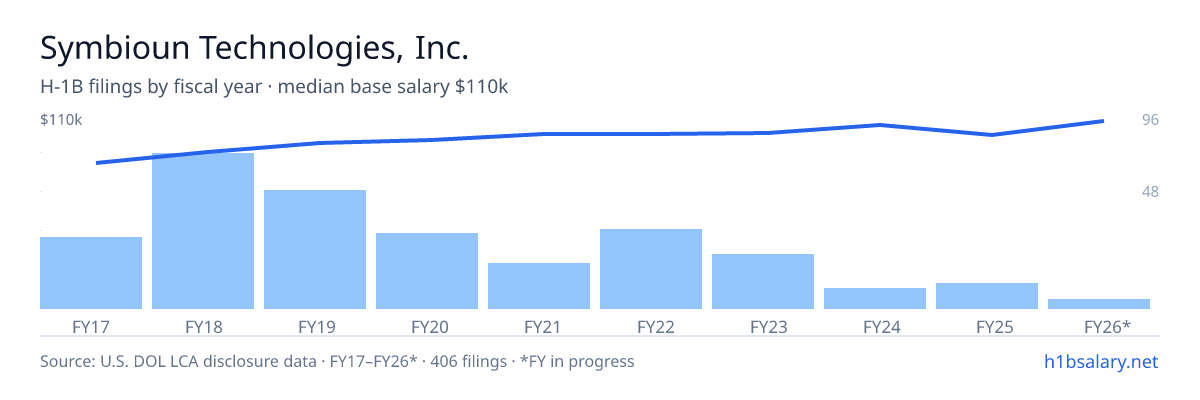Click salary line endpoint above FY26*
The width and height of the screenshot is (1200, 400).
1102,121
